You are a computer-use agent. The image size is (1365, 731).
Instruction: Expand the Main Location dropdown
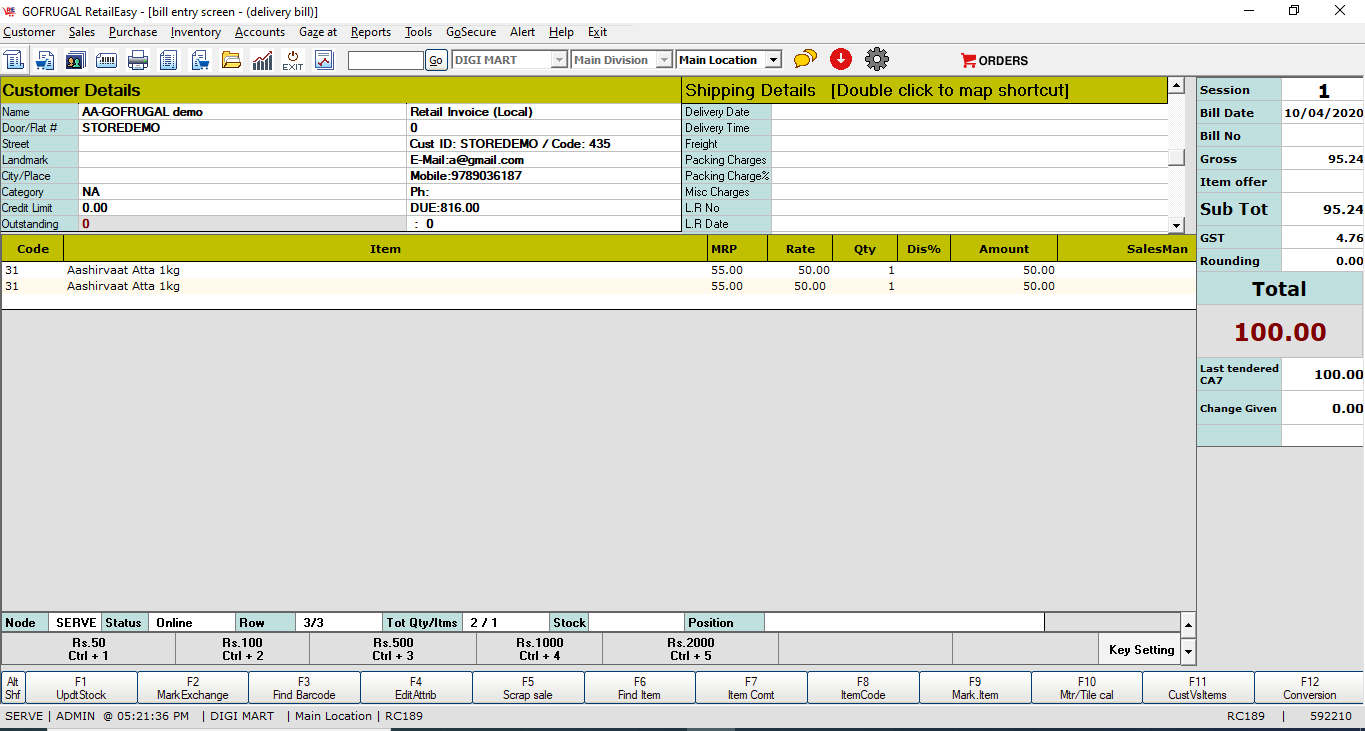(773, 60)
